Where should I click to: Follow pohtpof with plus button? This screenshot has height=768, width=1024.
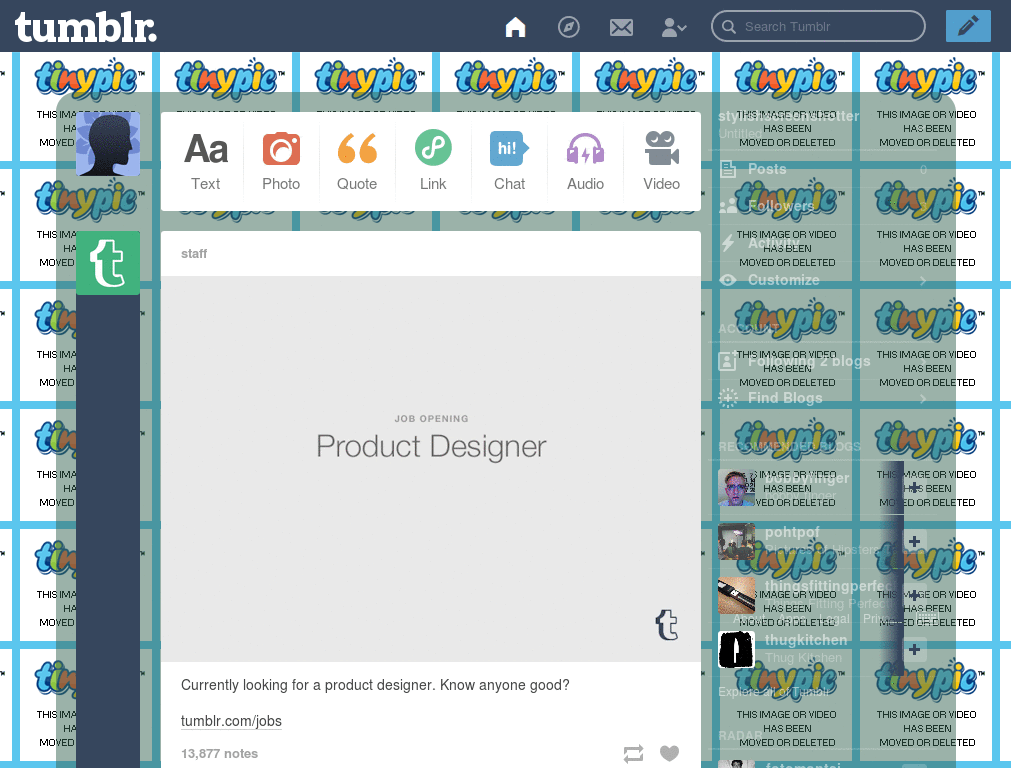915,541
